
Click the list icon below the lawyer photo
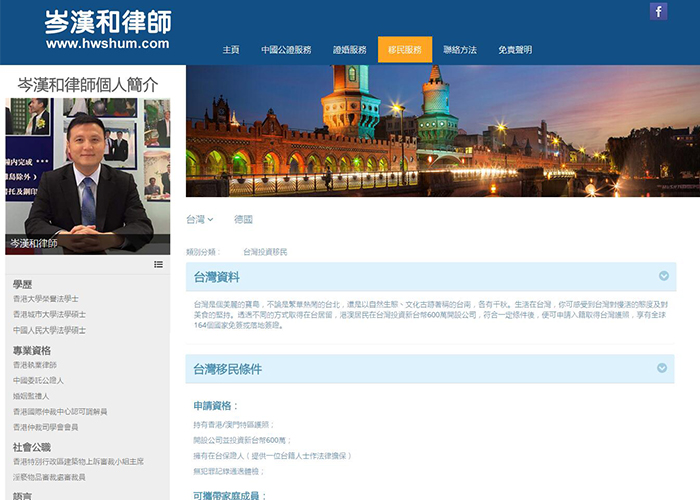coord(158,264)
